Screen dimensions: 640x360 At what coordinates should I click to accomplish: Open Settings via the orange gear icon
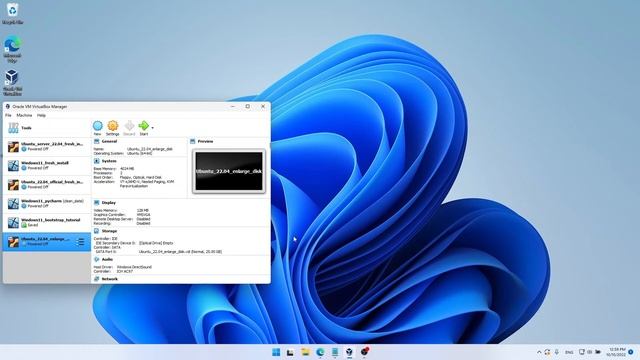click(x=113, y=128)
